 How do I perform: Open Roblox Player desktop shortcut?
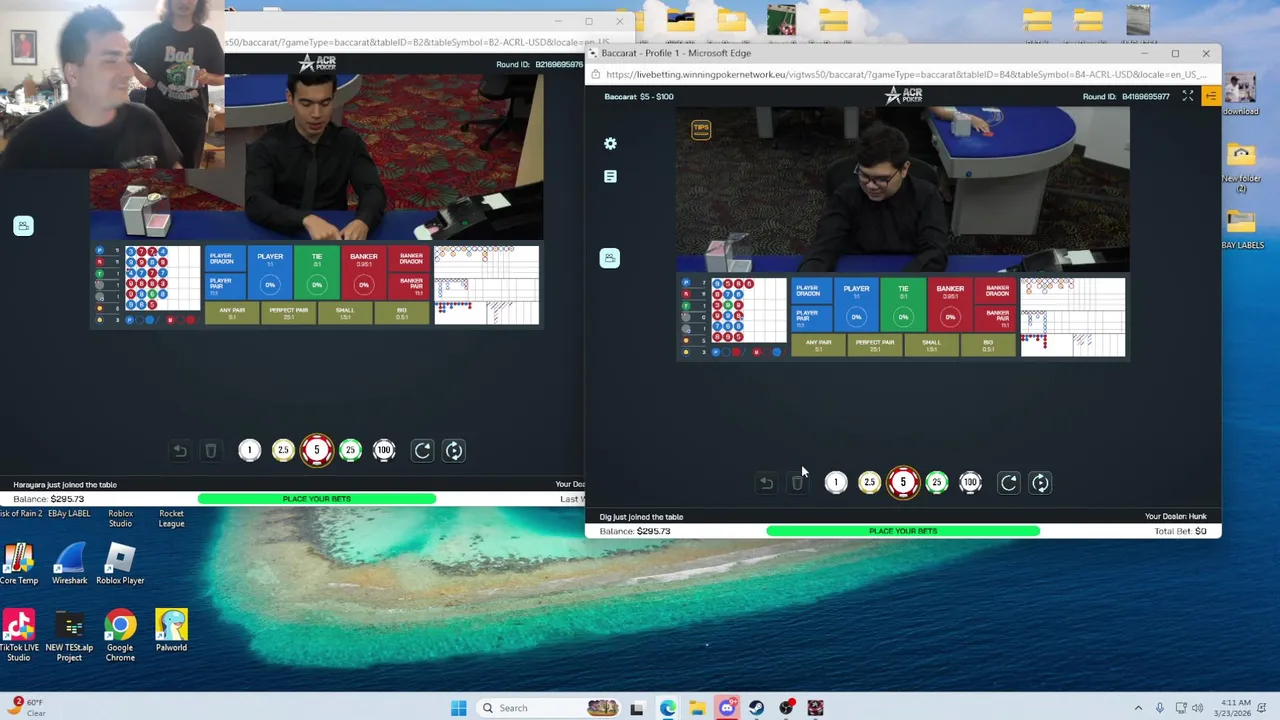click(120, 565)
